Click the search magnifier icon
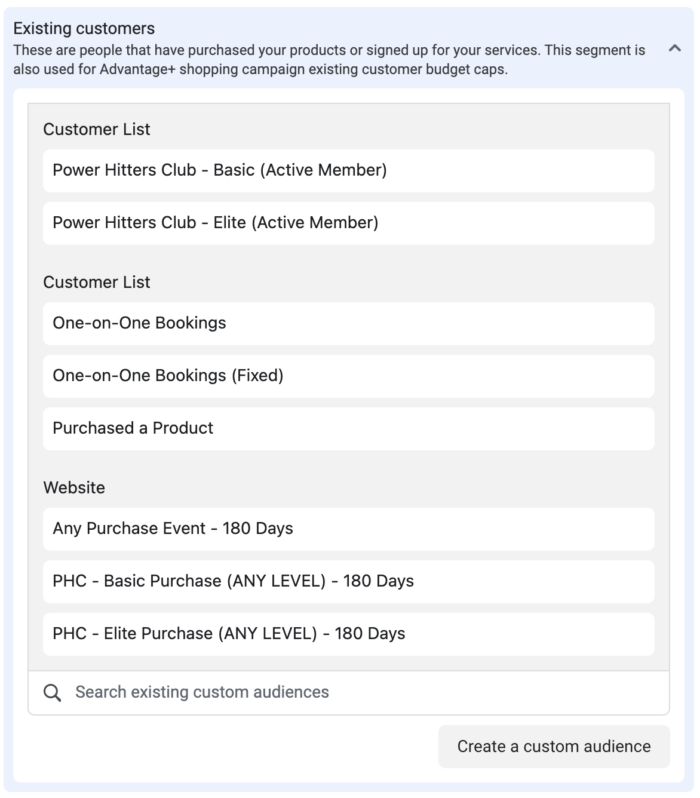The image size is (700, 798). (x=52, y=693)
